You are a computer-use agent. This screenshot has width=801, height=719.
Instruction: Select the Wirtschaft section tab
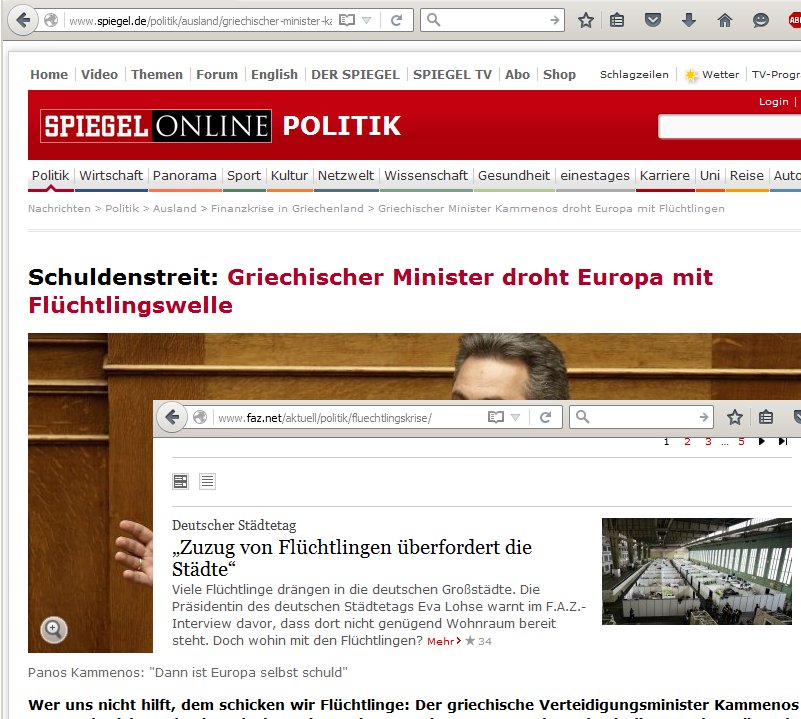111,176
